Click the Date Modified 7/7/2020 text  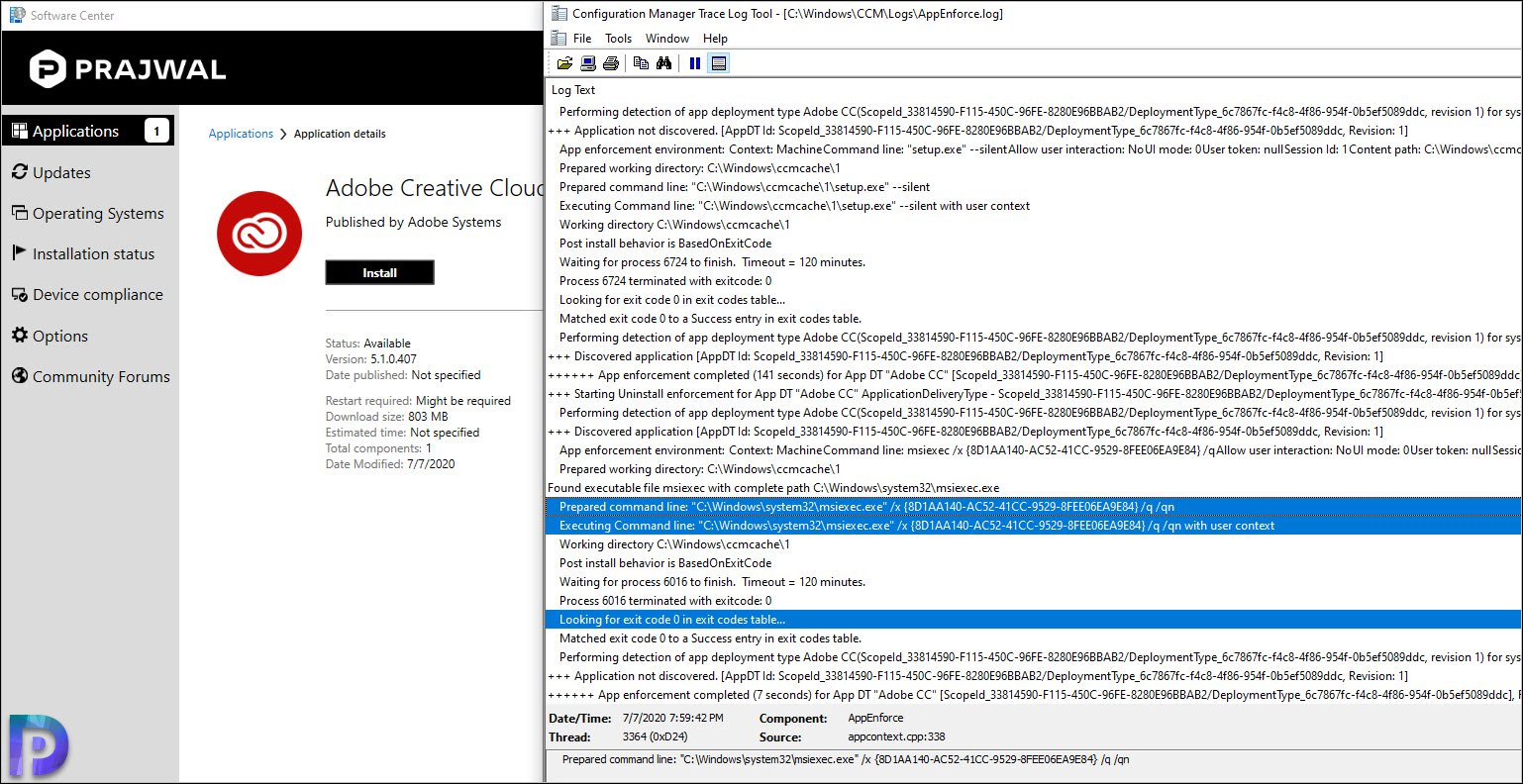tap(390, 464)
